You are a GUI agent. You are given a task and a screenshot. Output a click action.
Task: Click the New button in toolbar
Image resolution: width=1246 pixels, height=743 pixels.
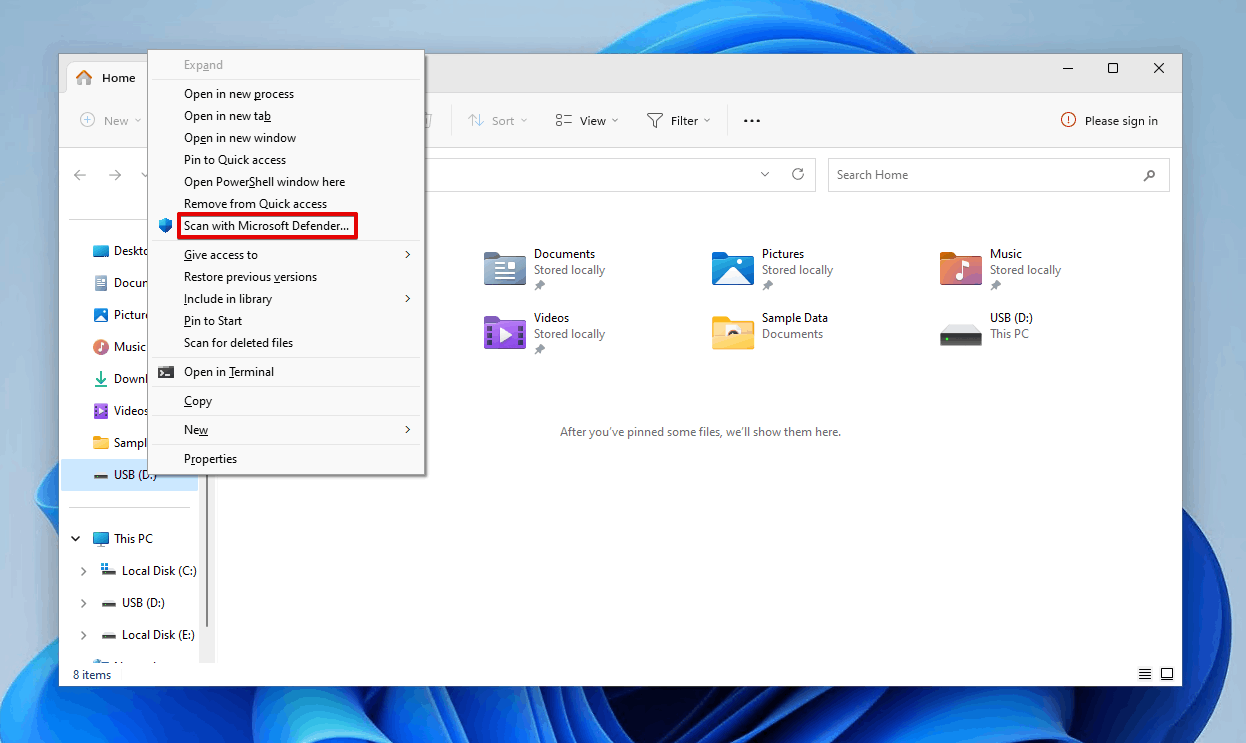pyautogui.click(x=111, y=121)
